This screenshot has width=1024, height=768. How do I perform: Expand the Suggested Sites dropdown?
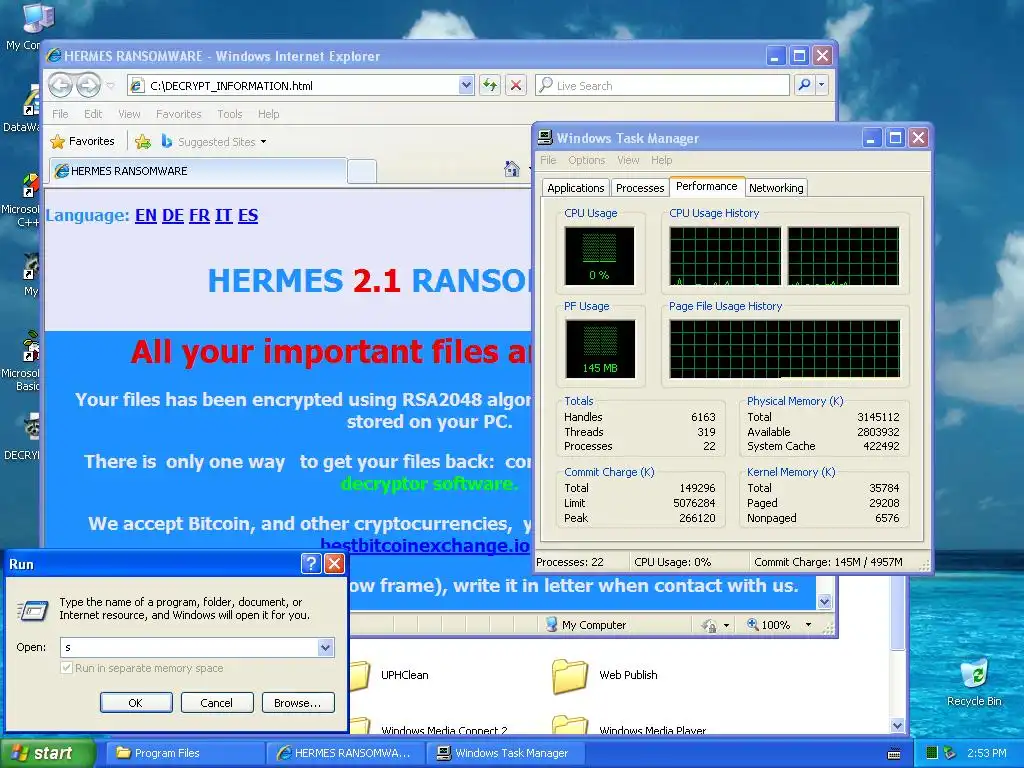[x=263, y=142]
